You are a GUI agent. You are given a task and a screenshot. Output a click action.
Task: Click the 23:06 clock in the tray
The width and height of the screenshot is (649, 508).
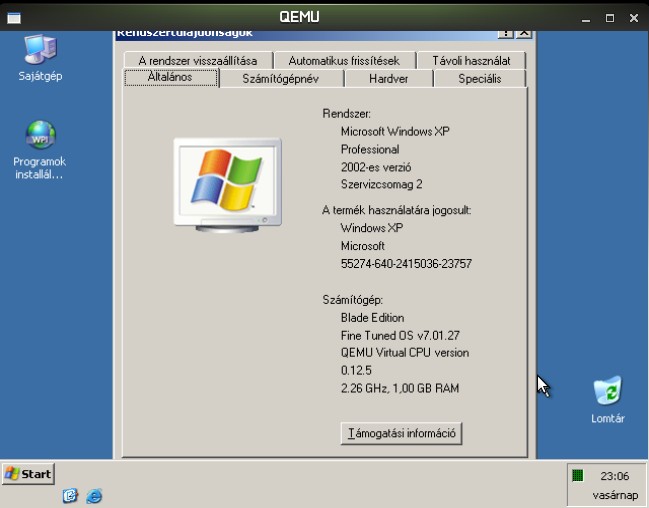click(x=614, y=476)
